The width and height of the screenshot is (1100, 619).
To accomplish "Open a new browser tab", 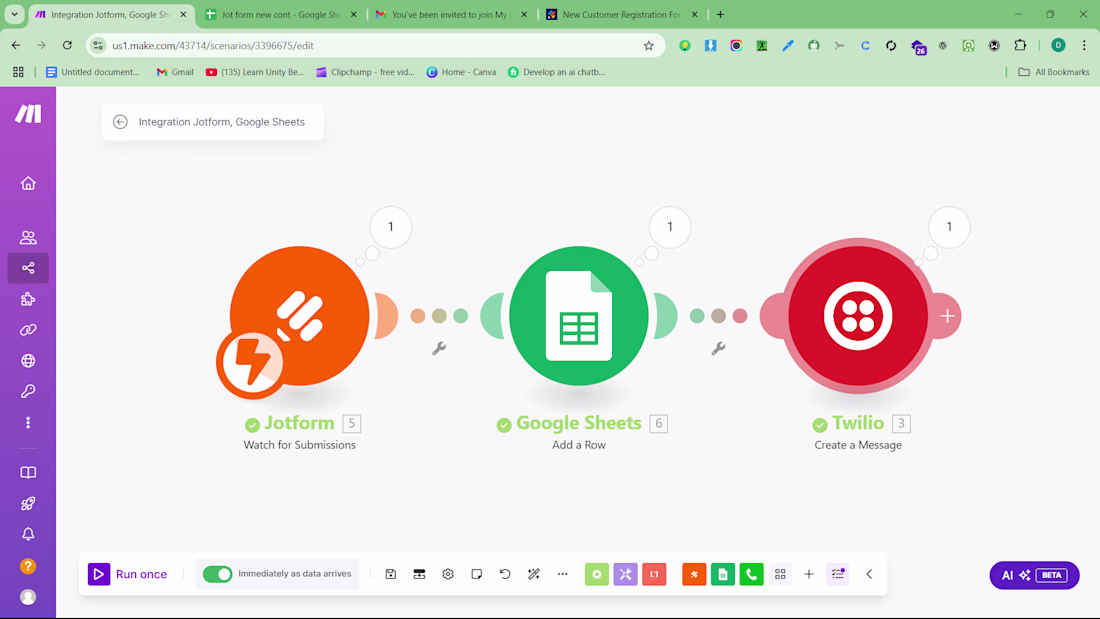I will 720,14.
